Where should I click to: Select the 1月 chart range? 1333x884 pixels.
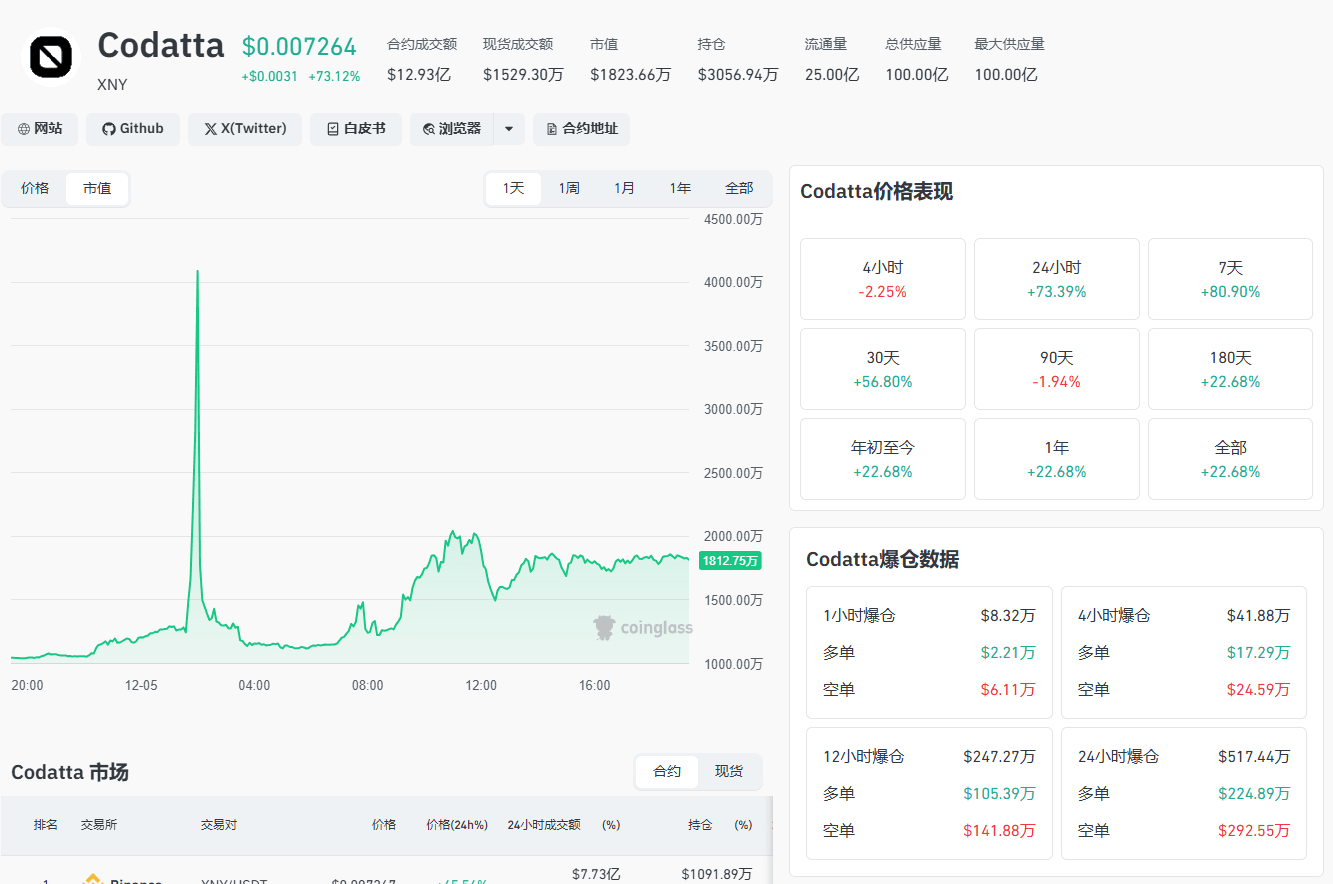tap(624, 188)
